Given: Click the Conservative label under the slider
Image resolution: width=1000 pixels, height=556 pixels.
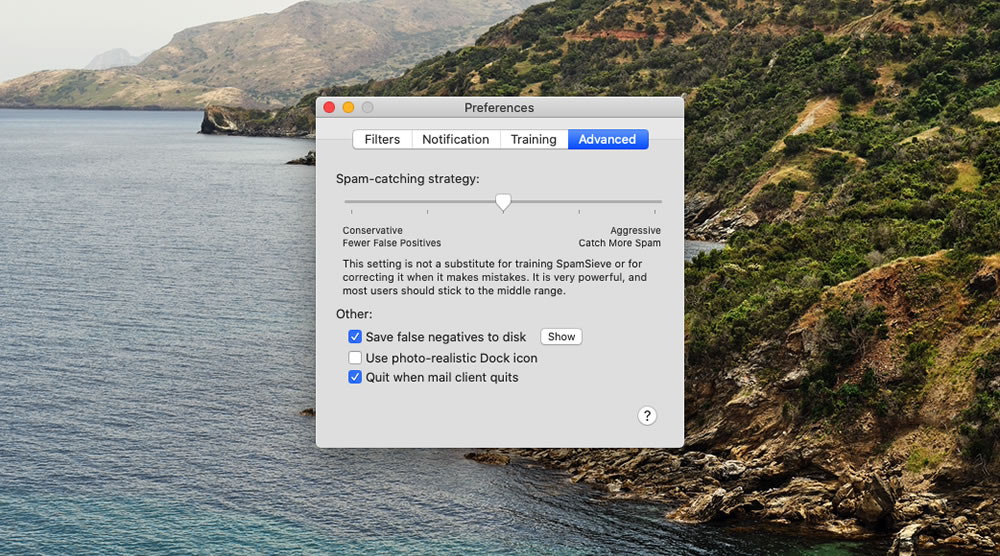Looking at the screenshot, I should click(x=372, y=230).
